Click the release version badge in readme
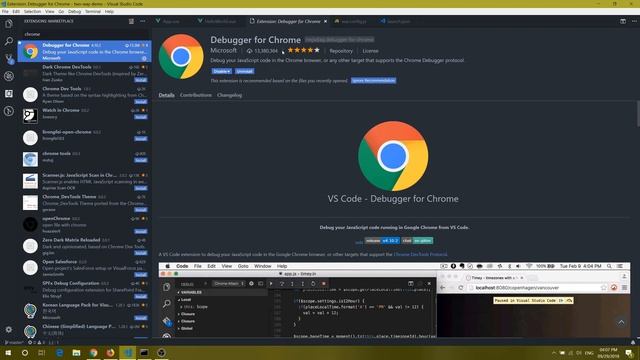Image resolution: width=640 pixels, height=360 pixels. [382, 241]
